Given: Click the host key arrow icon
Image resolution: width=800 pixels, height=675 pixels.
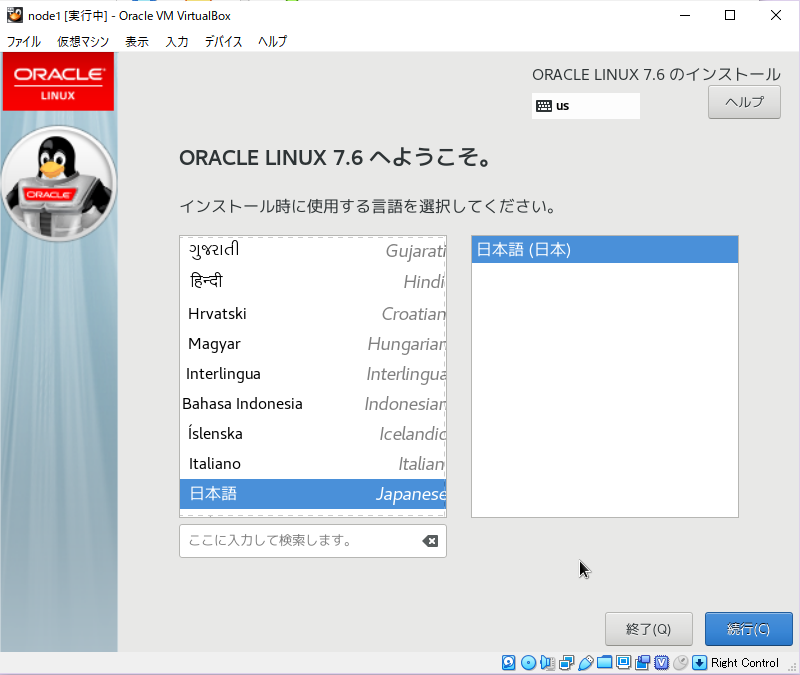Looking at the screenshot, I should click(x=699, y=662).
